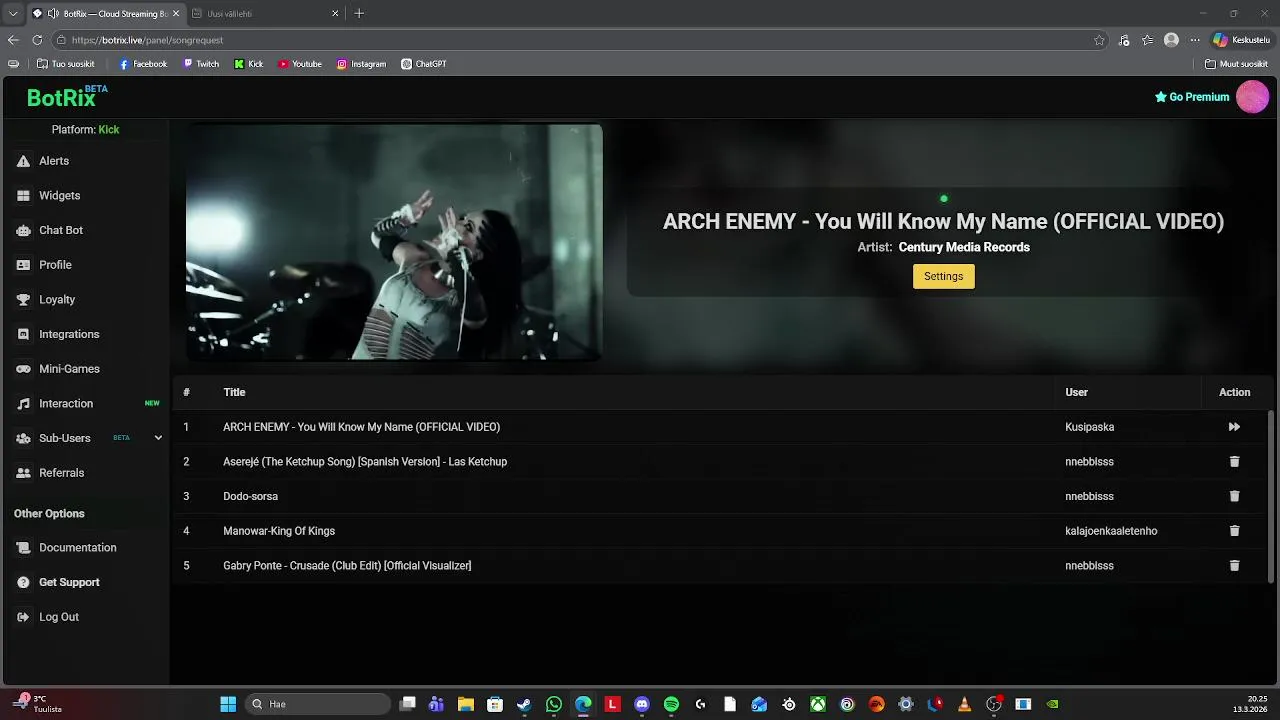Click the Hae taskbar search box

(317, 704)
